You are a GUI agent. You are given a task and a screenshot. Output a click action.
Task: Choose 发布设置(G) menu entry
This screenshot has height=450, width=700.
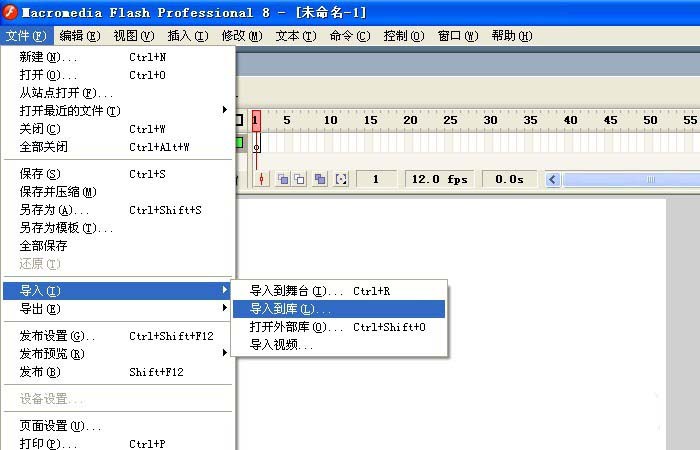pyautogui.click(x=118, y=336)
